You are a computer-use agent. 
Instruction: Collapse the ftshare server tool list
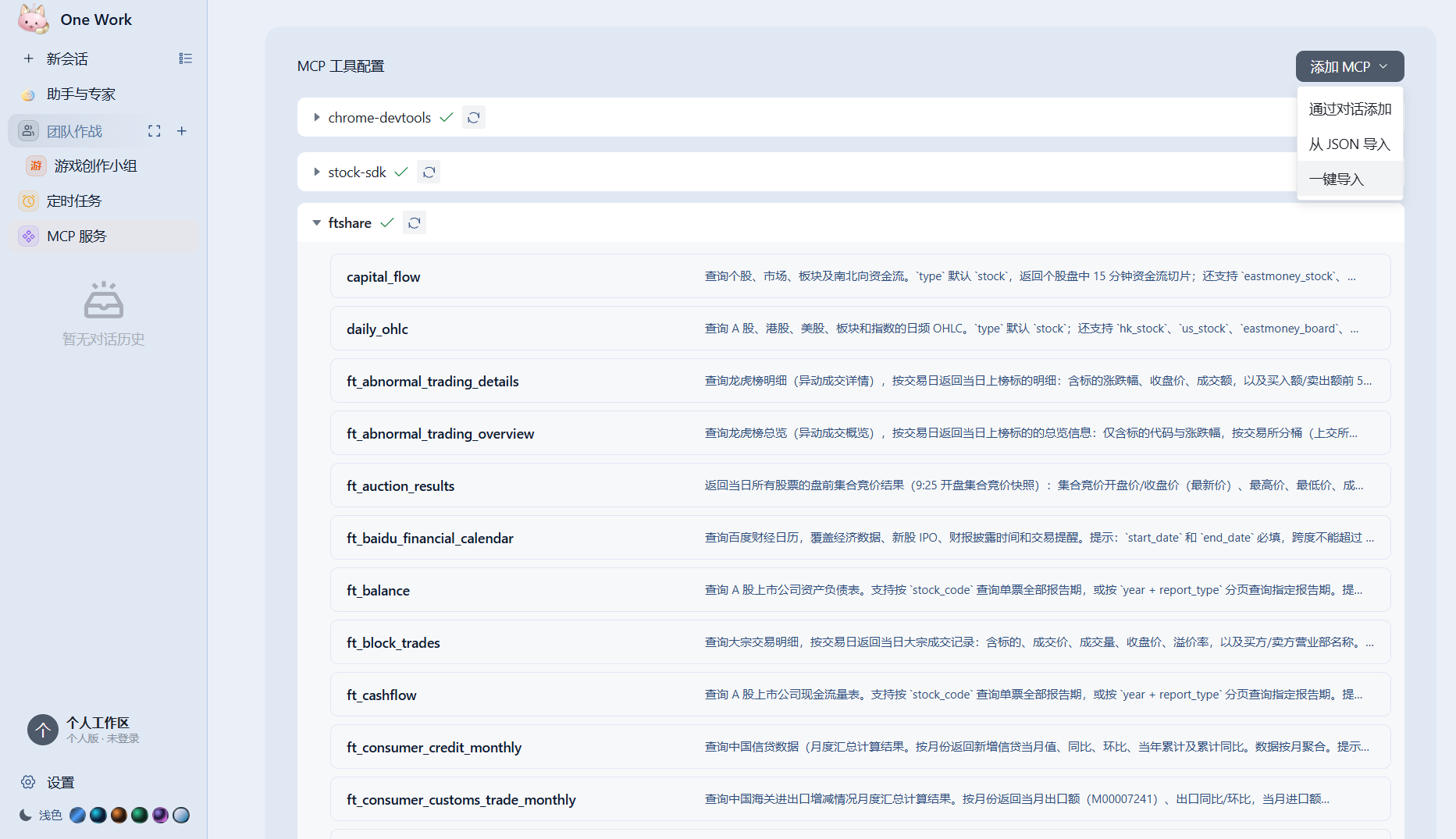[317, 222]
